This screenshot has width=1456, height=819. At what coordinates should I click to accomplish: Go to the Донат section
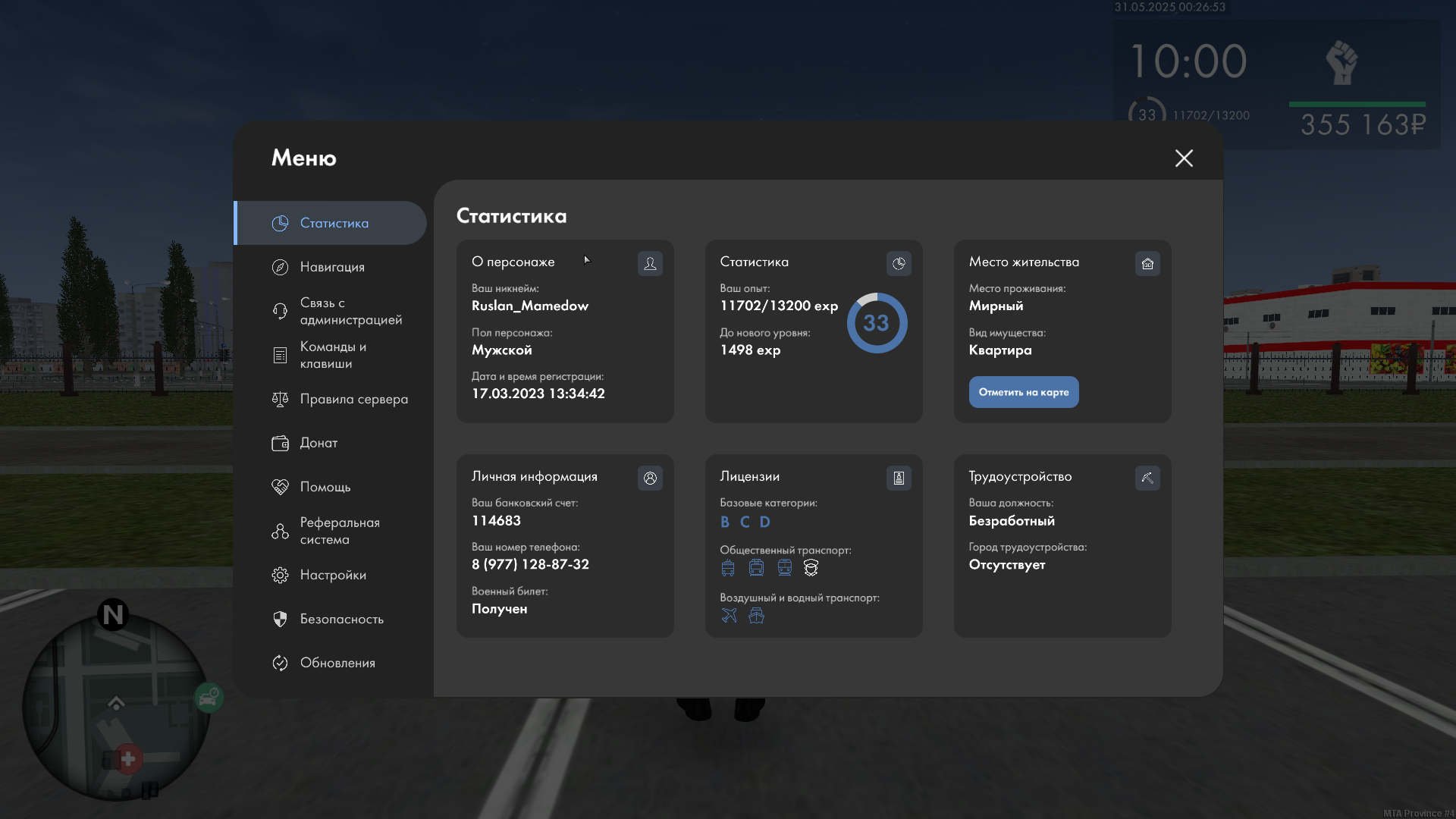[318, 443]
